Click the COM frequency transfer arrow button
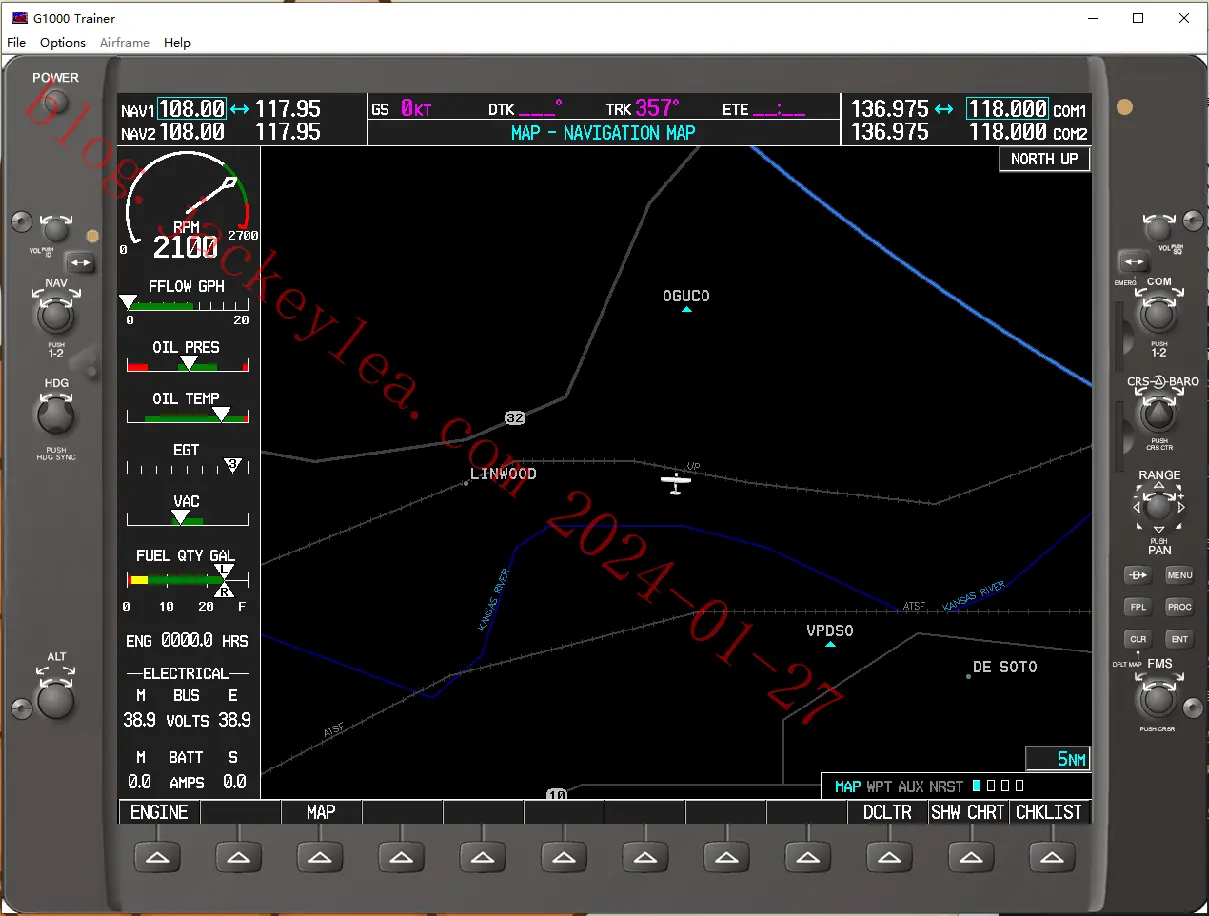The height and width of the screenshot is (916, 1209). pos(1133,262)
